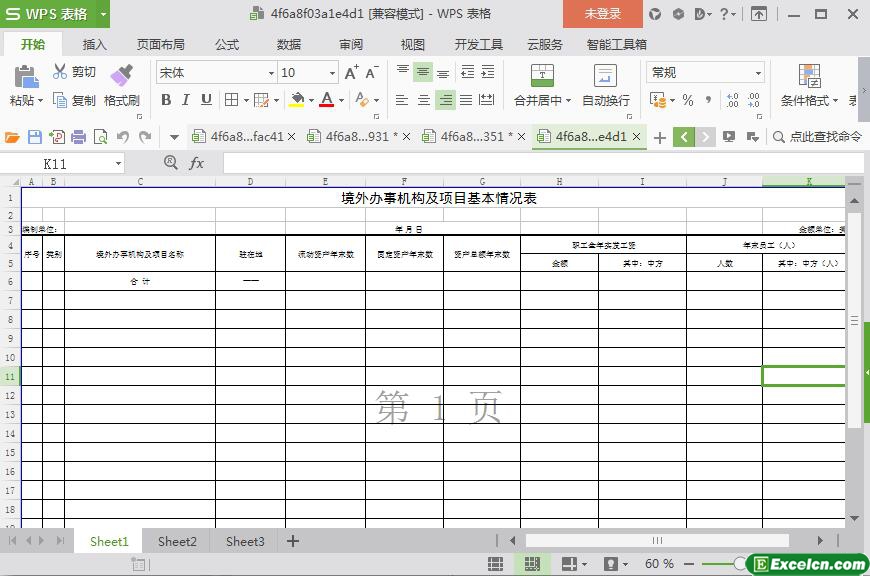Click the Merge and Center (合并居中) icon
The width and height of the screenshot is (870, 576).
click(541, 76)
